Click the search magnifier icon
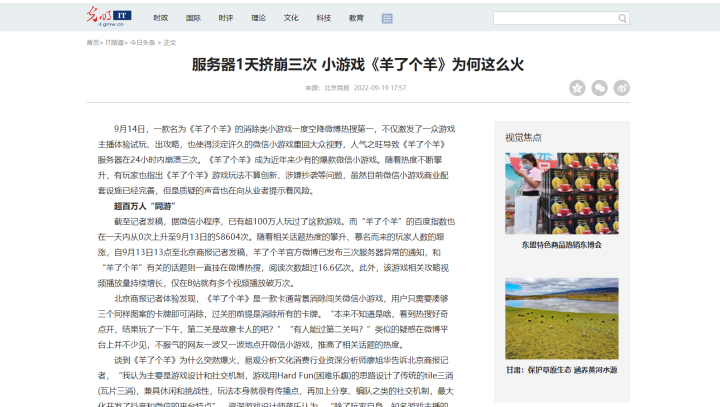720x407 pixels. (x=622, y=18)
